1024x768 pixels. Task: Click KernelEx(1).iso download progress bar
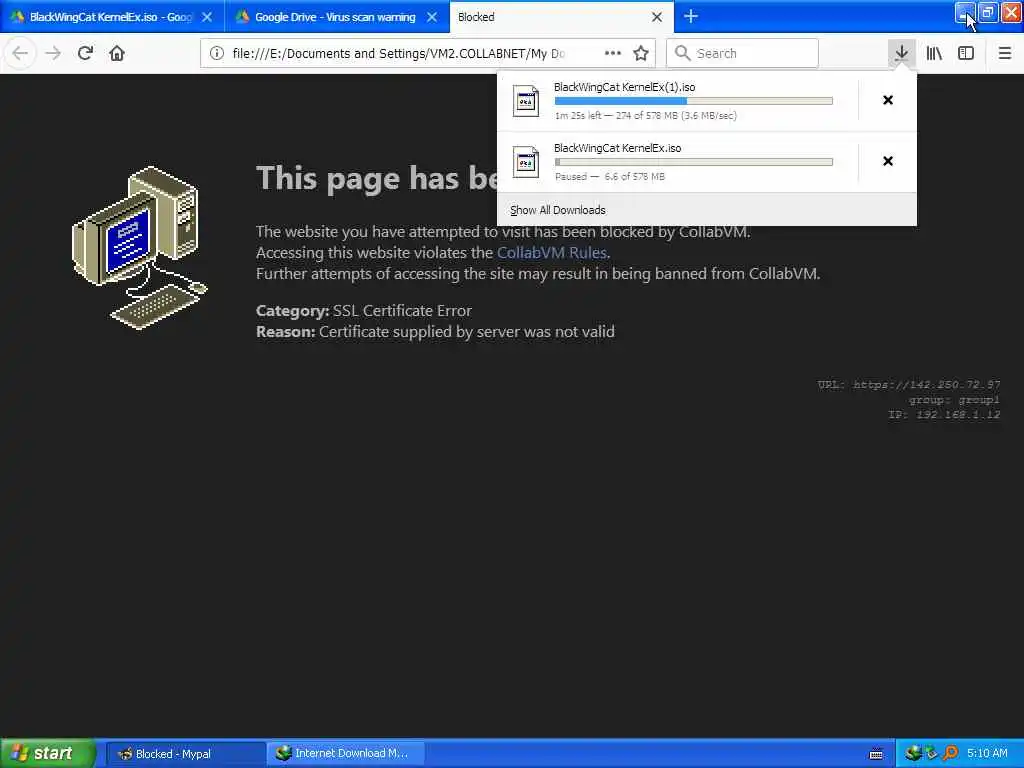click(x=694, y=101)
